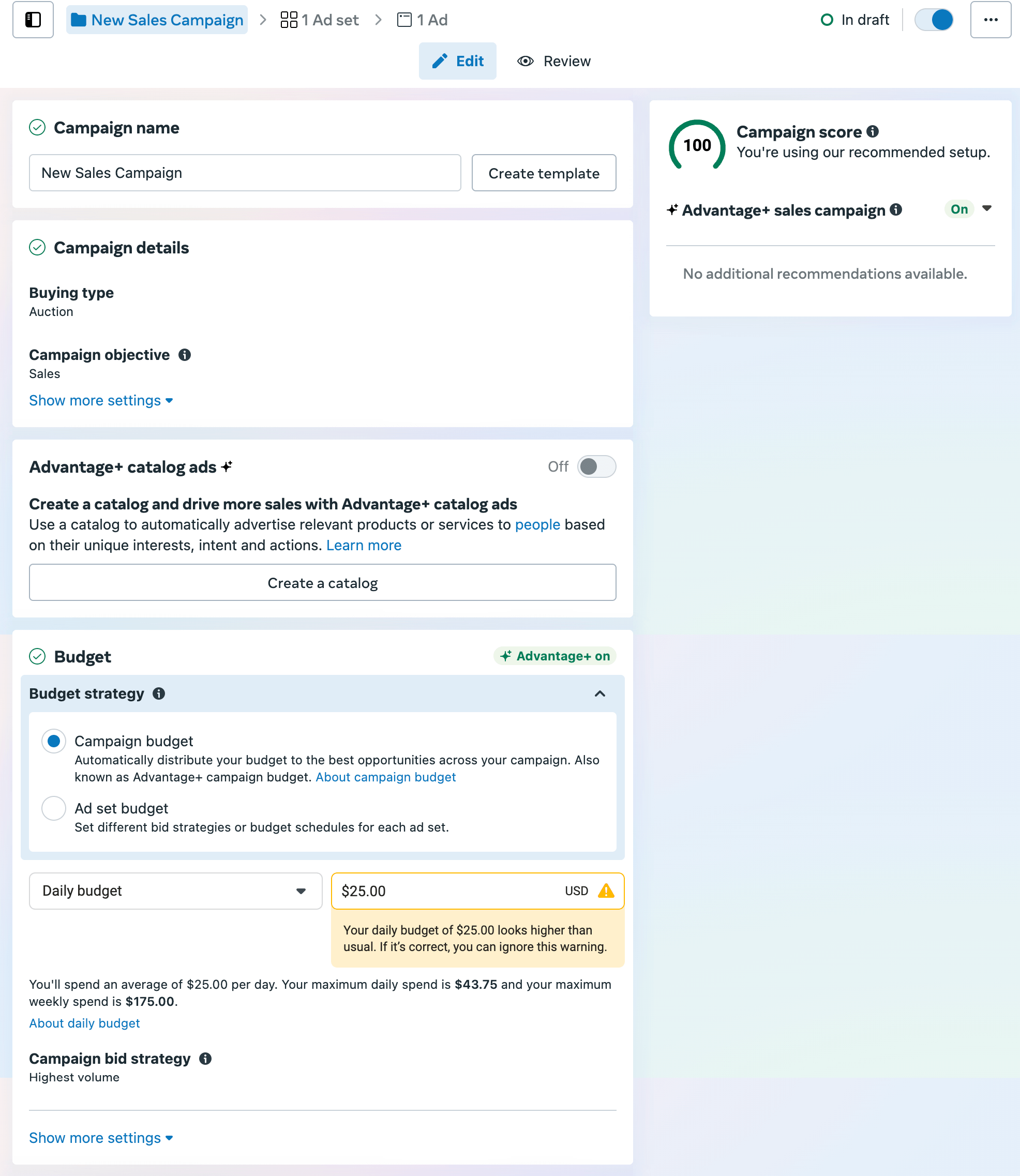Click the Campaign score info icon

pos(874,131)
